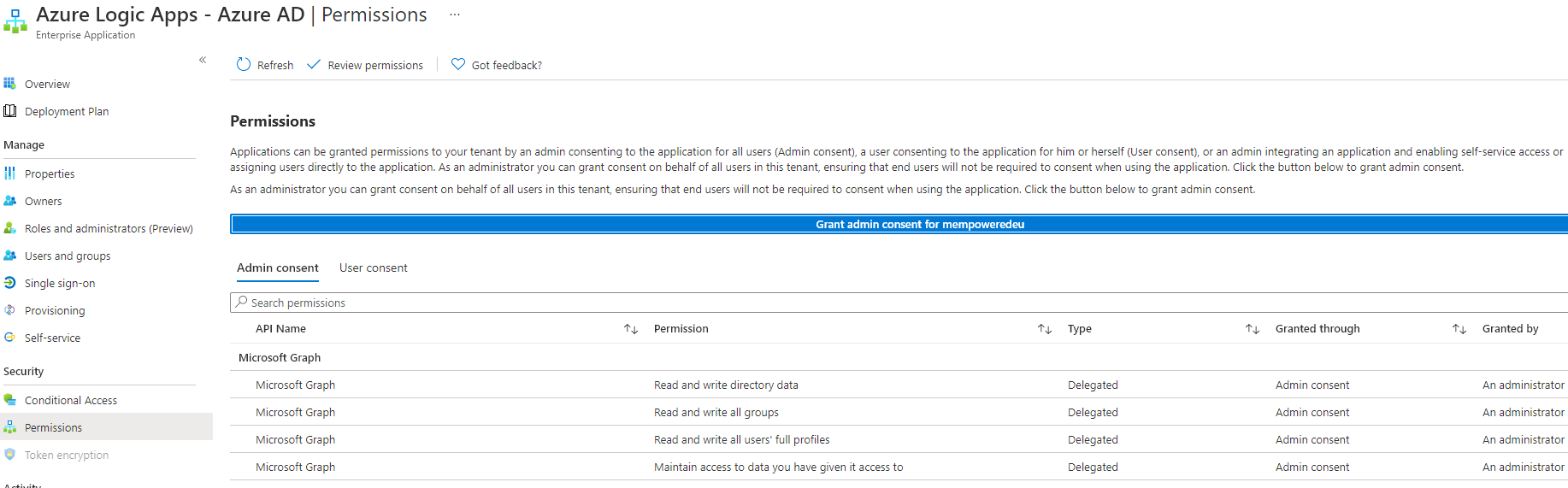Click the Deployment Plan book icon
The height and width of the screenshot is (488, 1568).
tap(10, 111)
